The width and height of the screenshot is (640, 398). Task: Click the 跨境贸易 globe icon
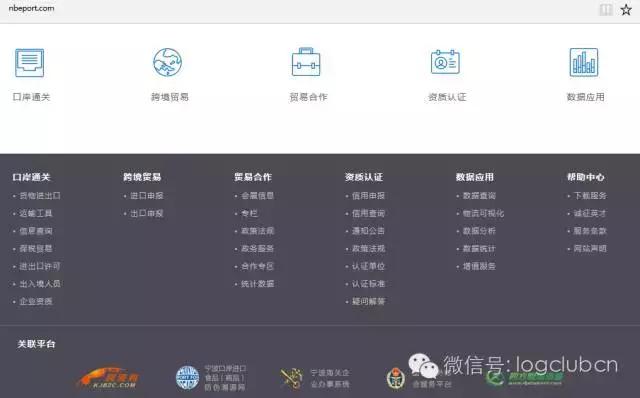coord(167,62)
